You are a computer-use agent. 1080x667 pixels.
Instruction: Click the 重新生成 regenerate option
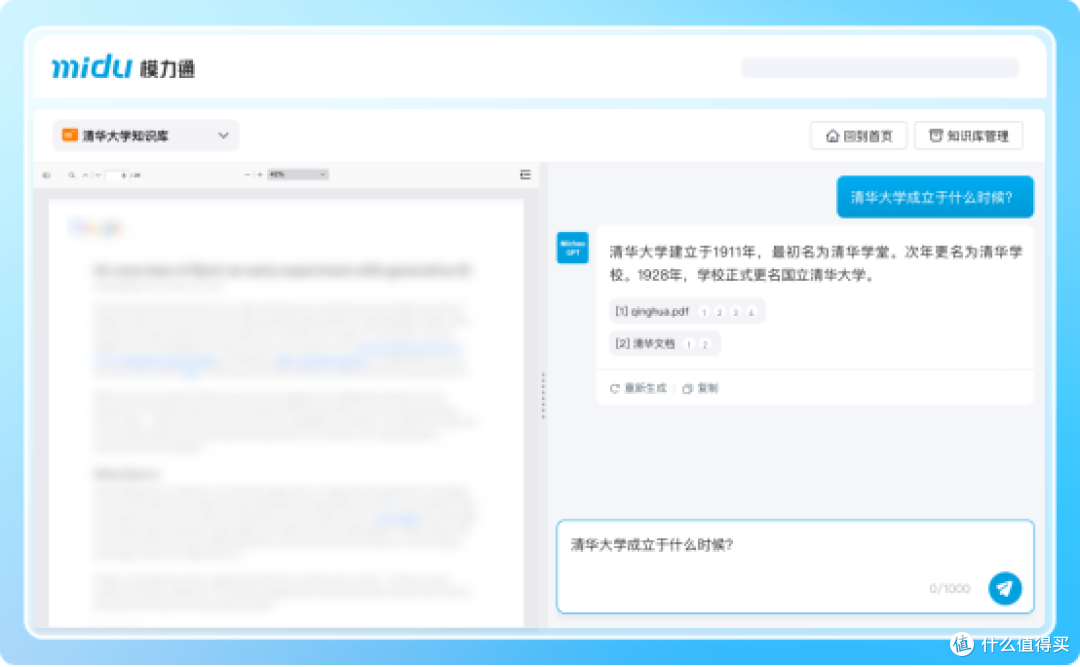tap(638, 388)
